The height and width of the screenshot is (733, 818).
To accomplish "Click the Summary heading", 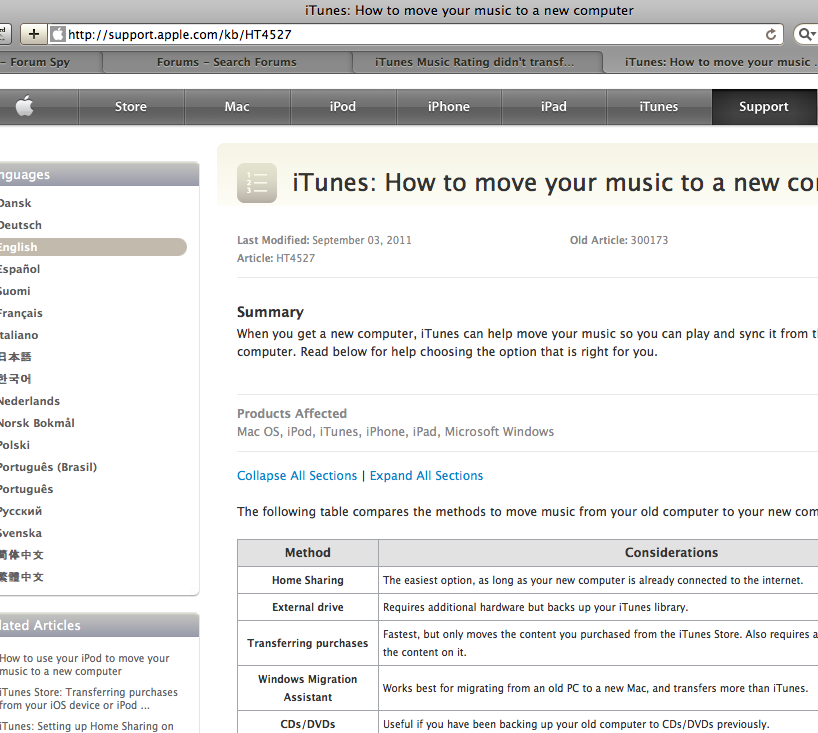I will point(270,312).
